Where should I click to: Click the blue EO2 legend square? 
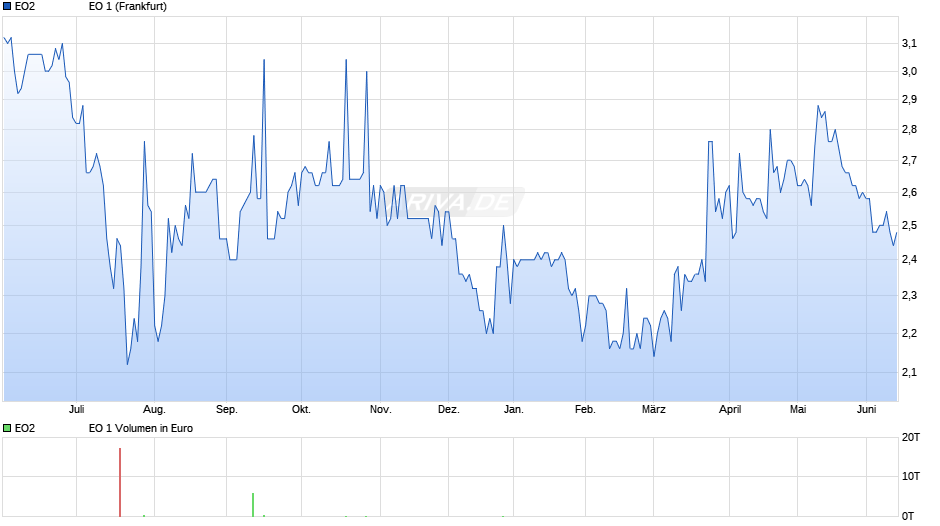tap(7, 7)
